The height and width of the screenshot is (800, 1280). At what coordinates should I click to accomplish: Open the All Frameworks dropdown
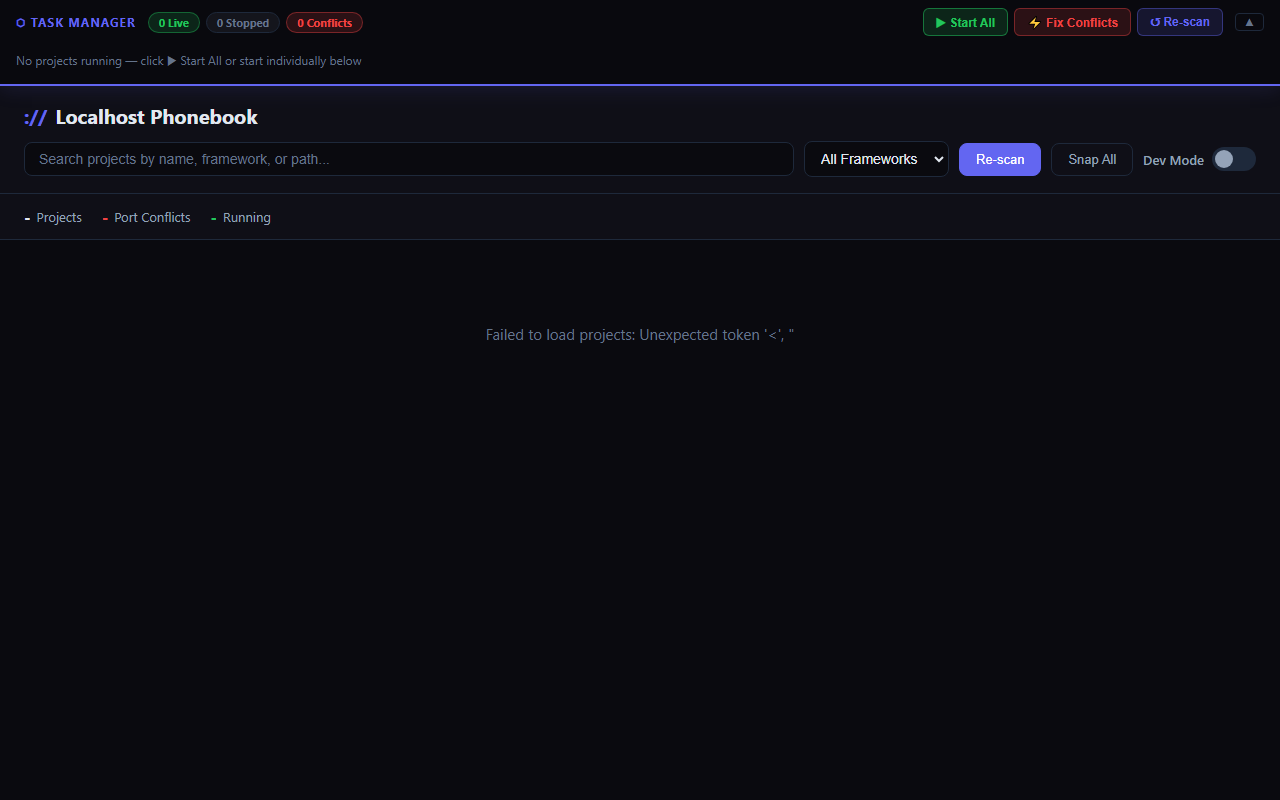pyautogui.click(x=876, y=159)
